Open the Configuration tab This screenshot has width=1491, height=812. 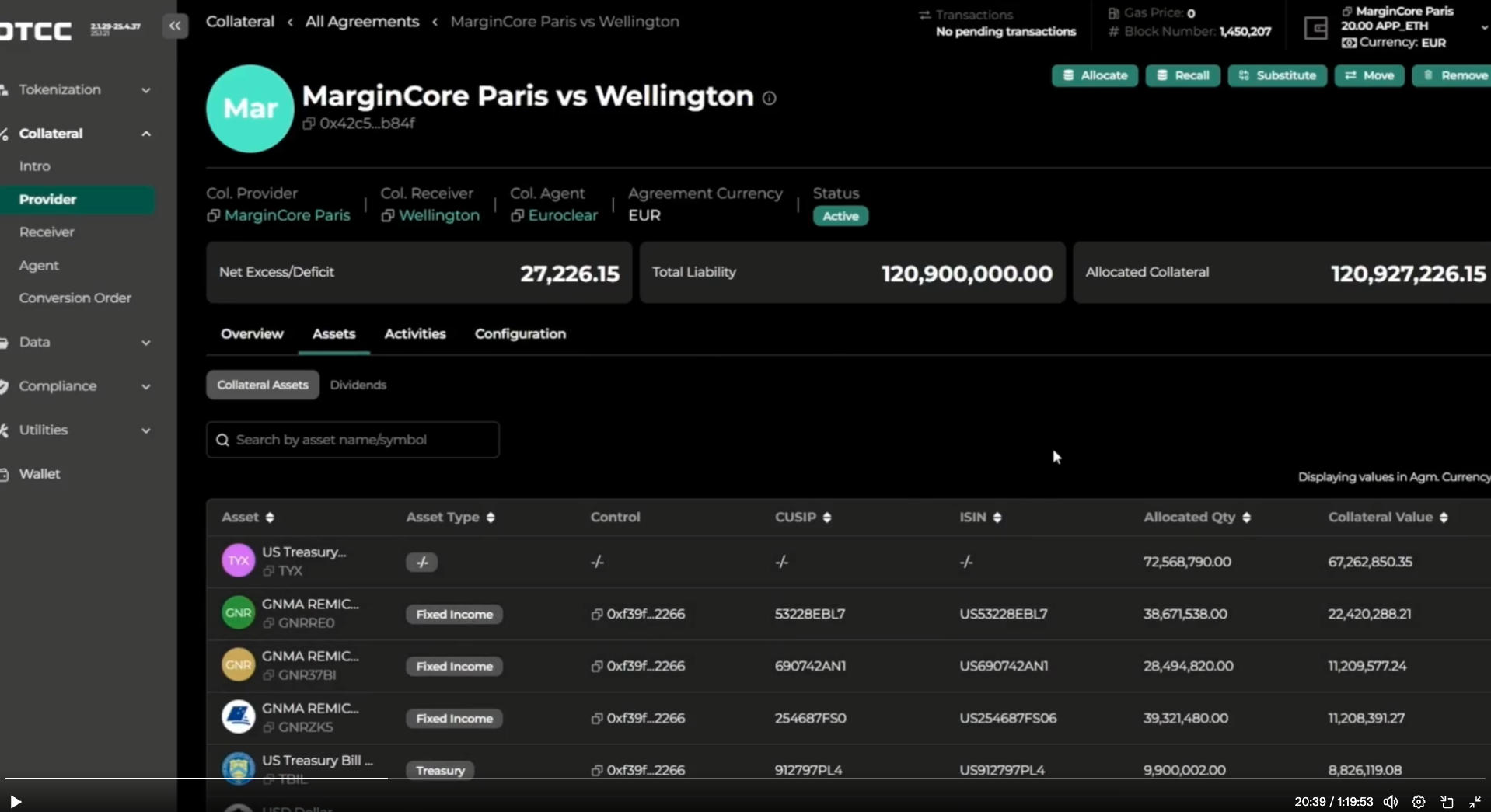pyautogui.click(x=520, y=334)
